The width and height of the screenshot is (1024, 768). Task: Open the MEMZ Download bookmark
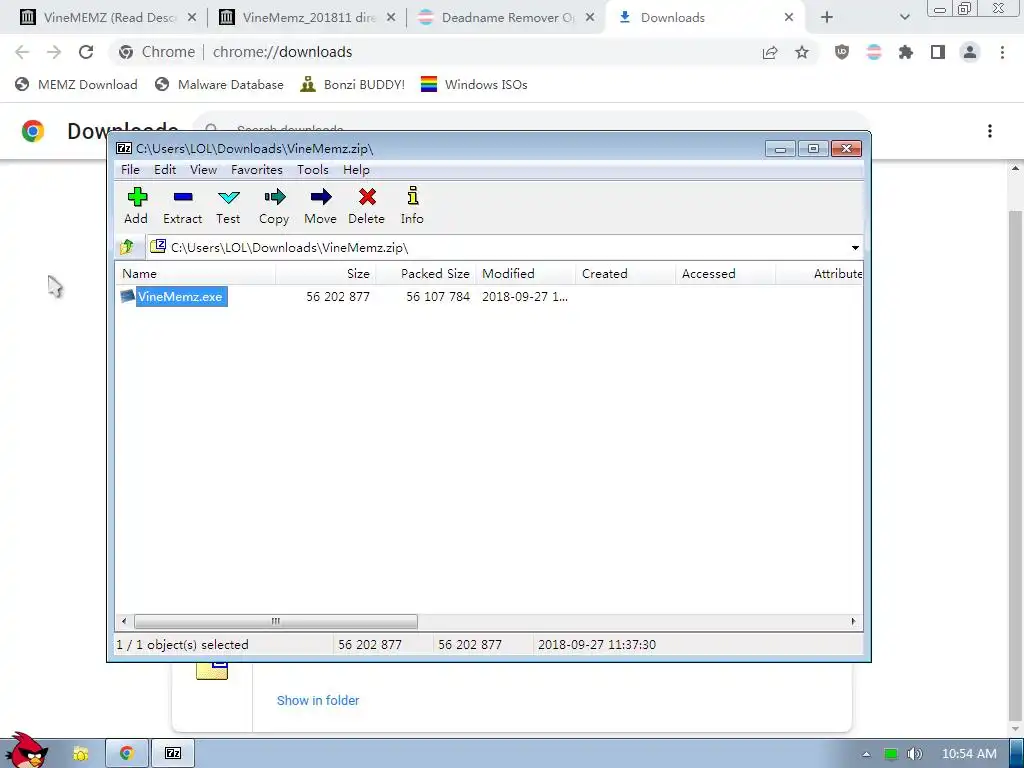(76, 85)
